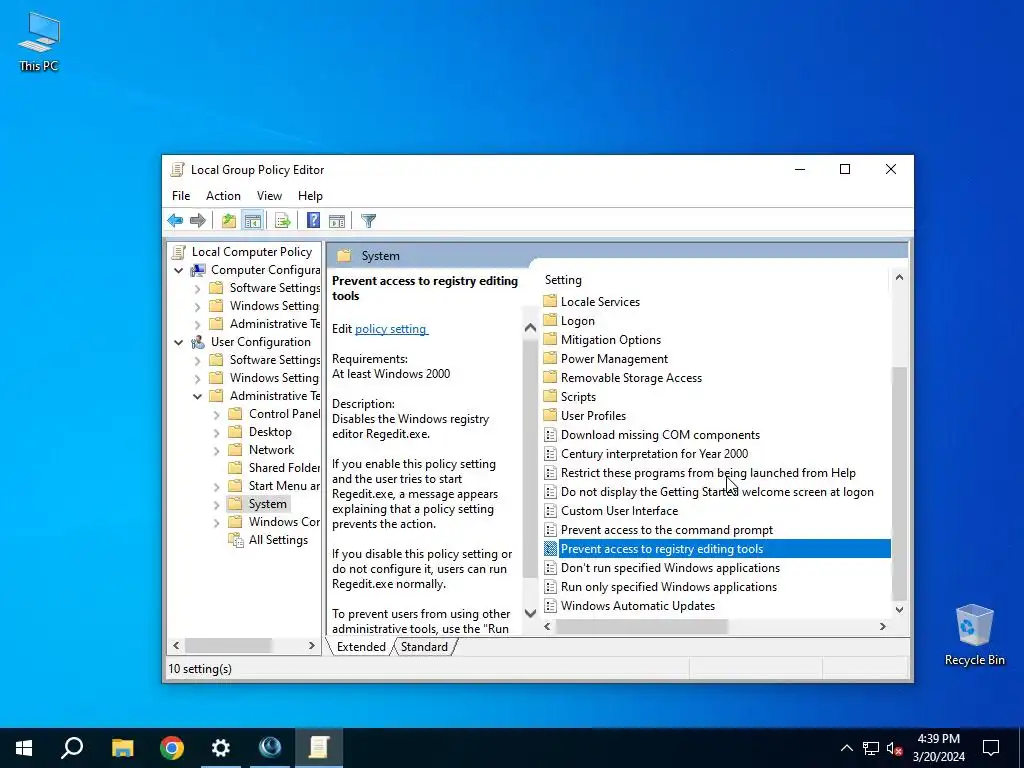Toggle Show/Hide Action Pane icon
Screen dimensions: 1024x768
tap(337, 221)
